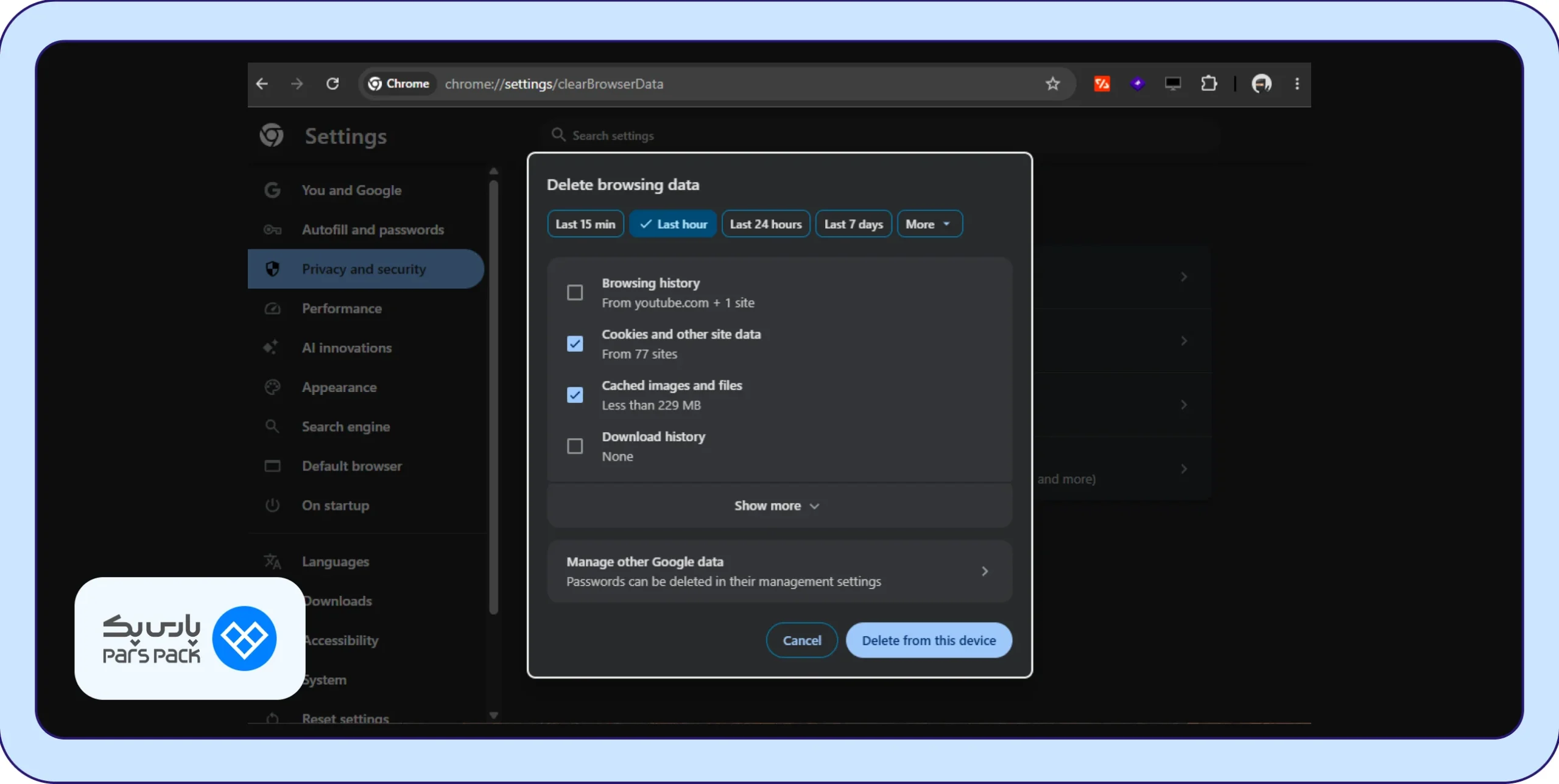Image resolution: width=1559 pixels, height=784 pixels.
Task: Click the red extension icon in toolbar
Action: tap(1102, 83)
